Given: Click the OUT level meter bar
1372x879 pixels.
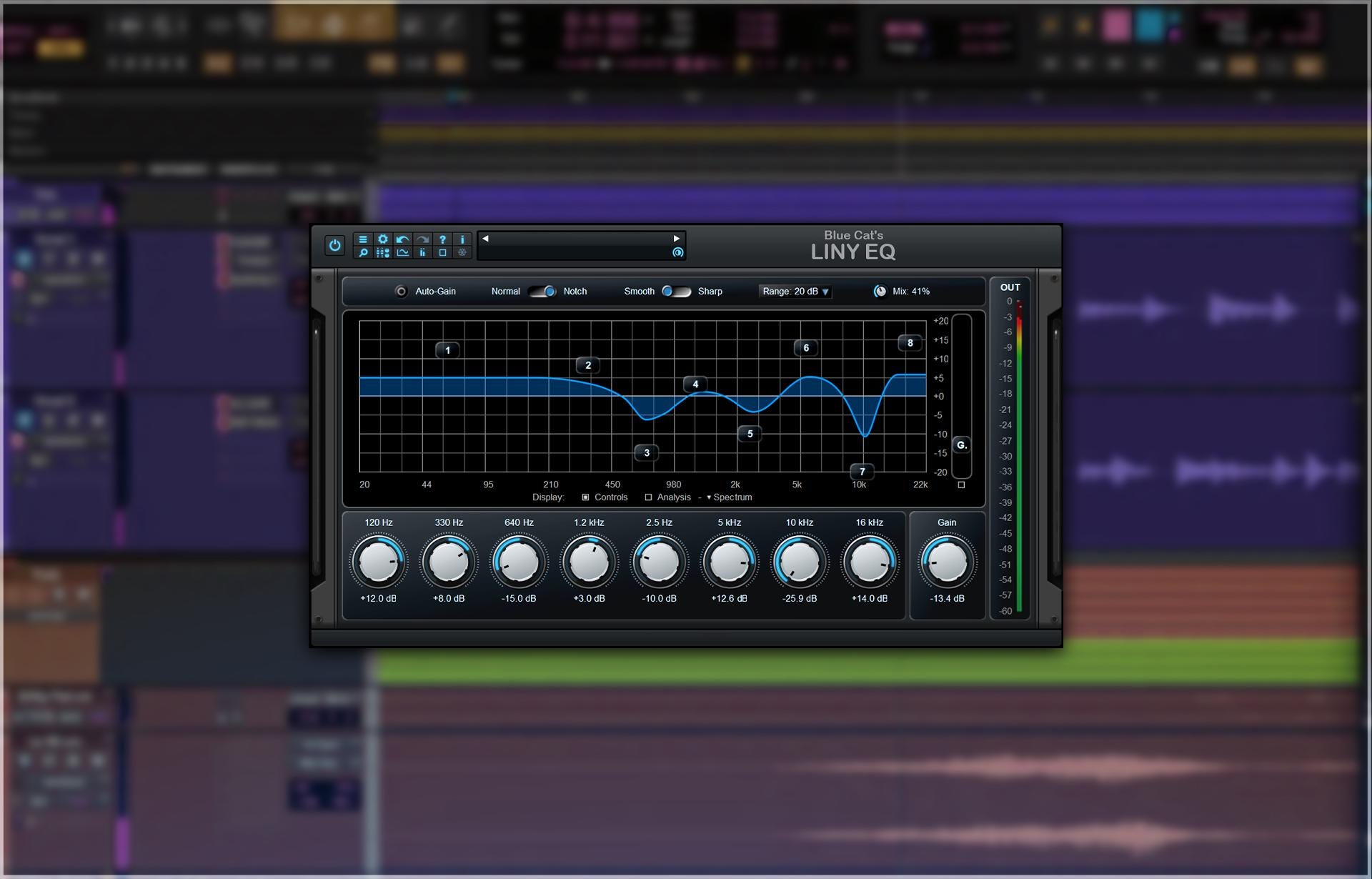Looking at the screenshot, I should click(1019, 457).
